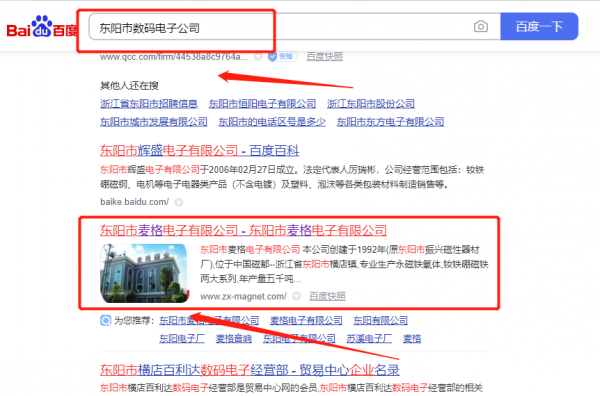Open result 东阳市辉盛电子有限公司 - 百度百科

[199, 151]
